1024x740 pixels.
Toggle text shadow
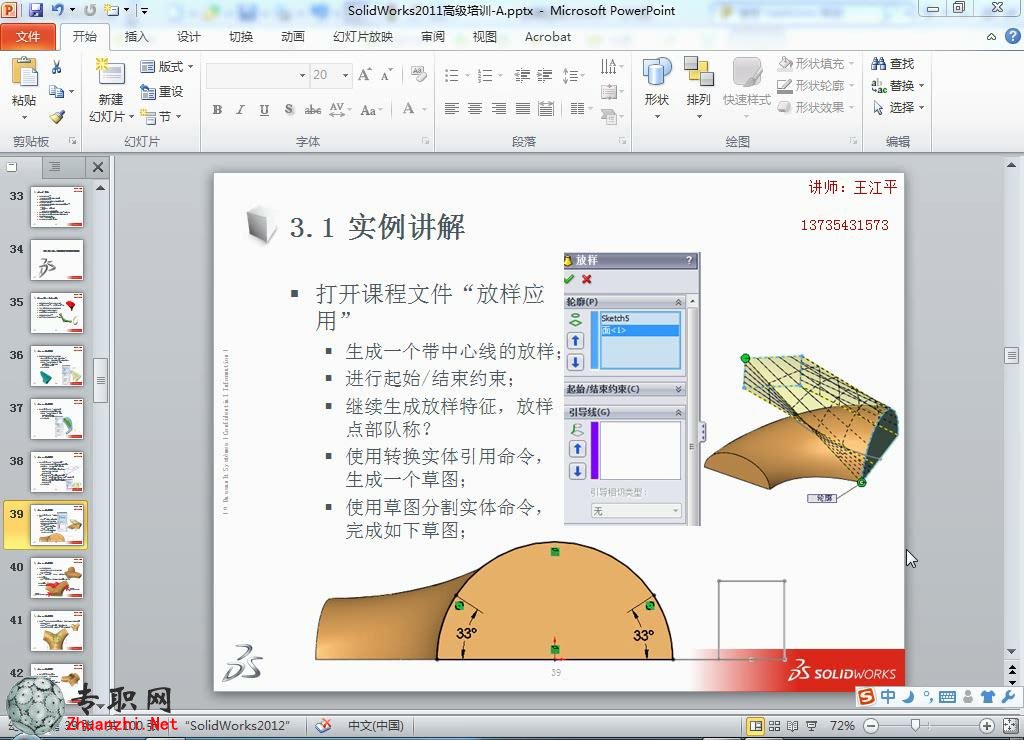tap(289, 110)
